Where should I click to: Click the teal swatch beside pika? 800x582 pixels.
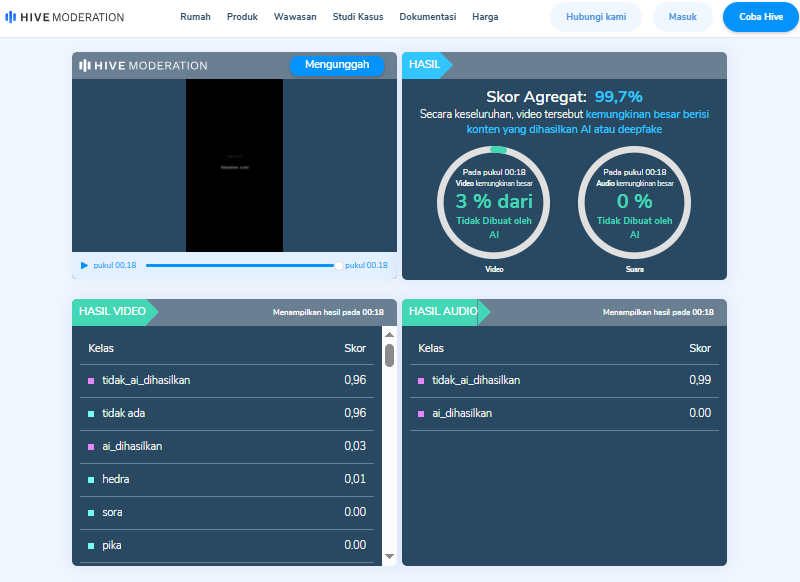point(91,546)
